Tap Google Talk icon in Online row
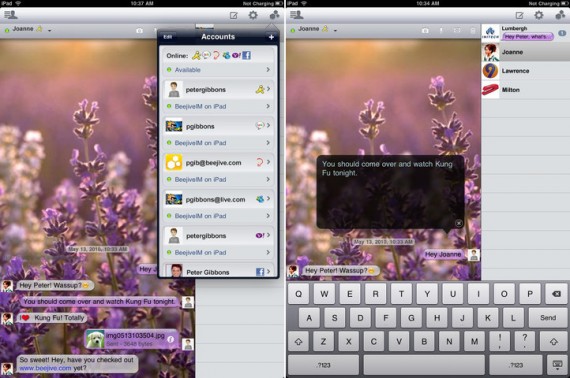Screen dimensions: 570x378 coord(206,55)
